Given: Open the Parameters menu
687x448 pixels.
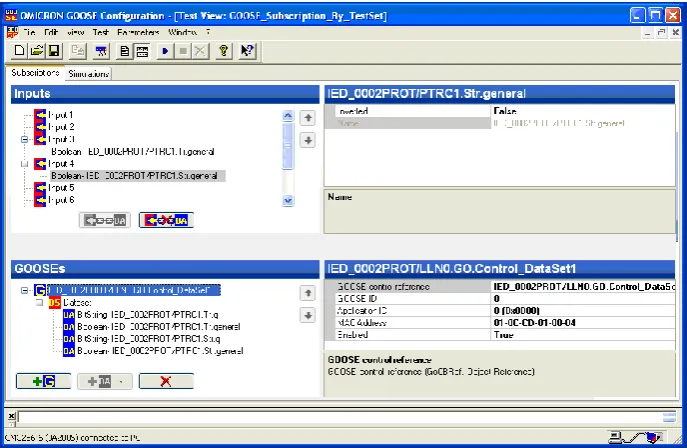Looking at the screenshot, I should 138,32.
